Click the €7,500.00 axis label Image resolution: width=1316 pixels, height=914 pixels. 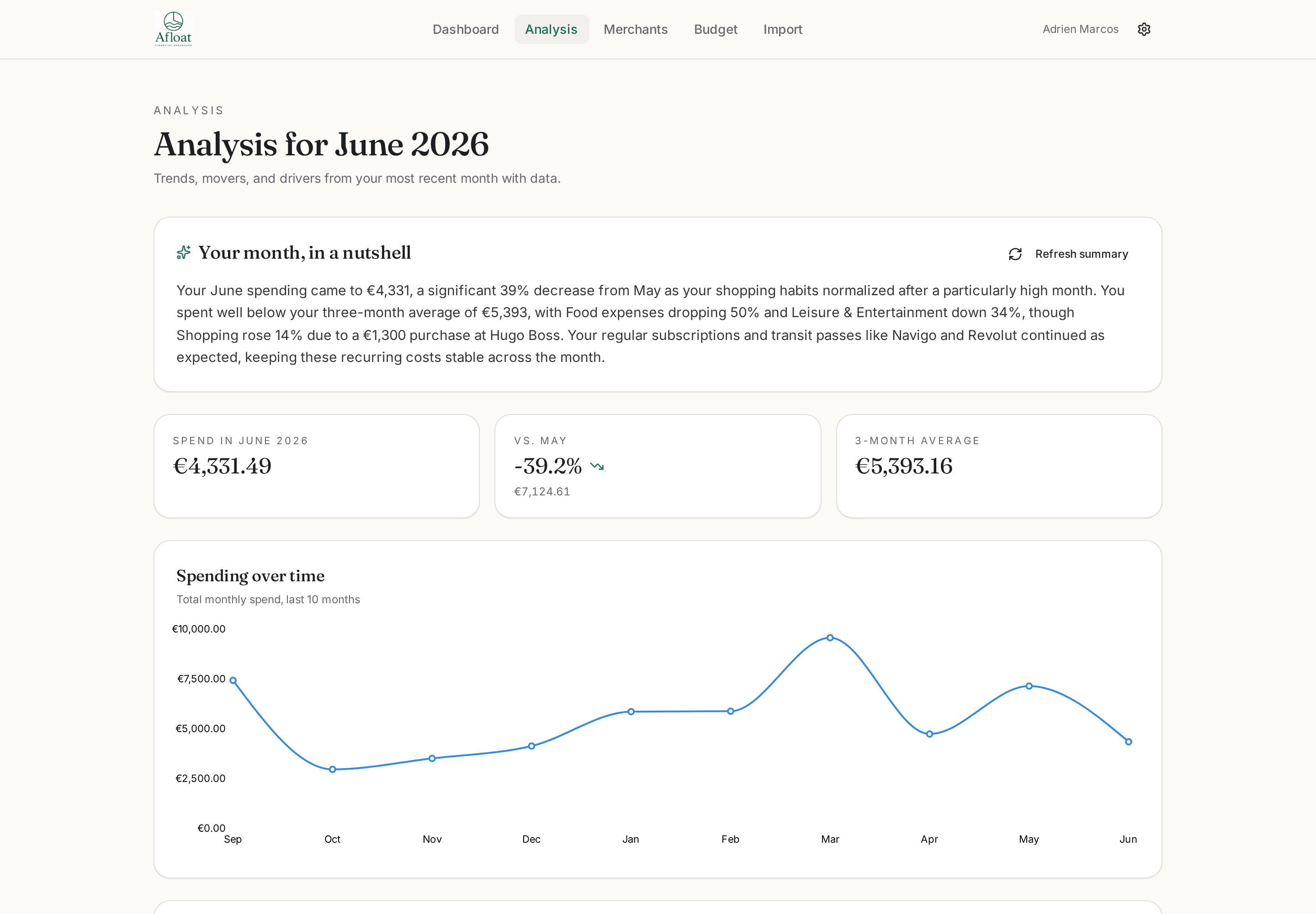click(202, 679)
